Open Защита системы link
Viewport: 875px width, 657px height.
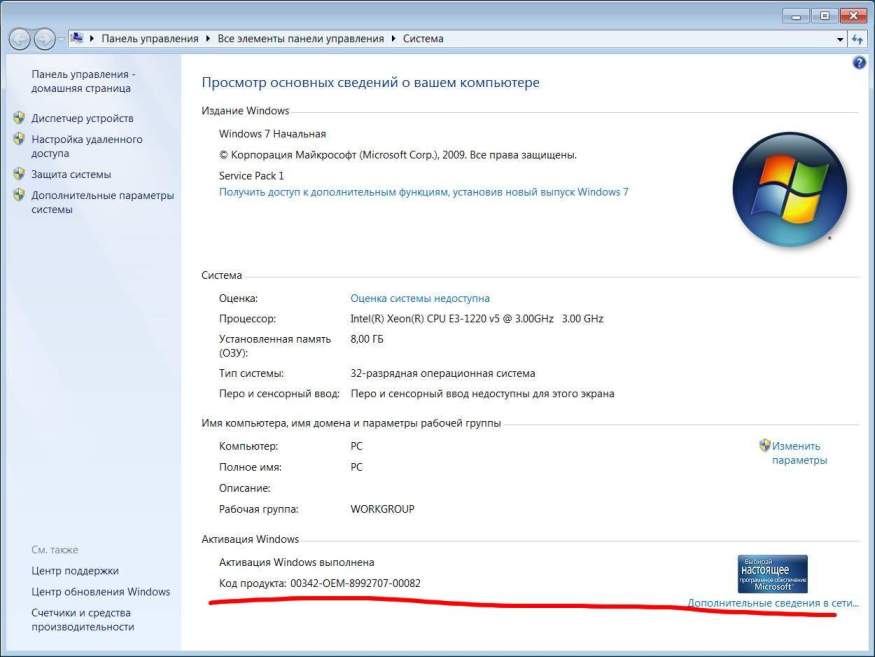tap(71, 174)
